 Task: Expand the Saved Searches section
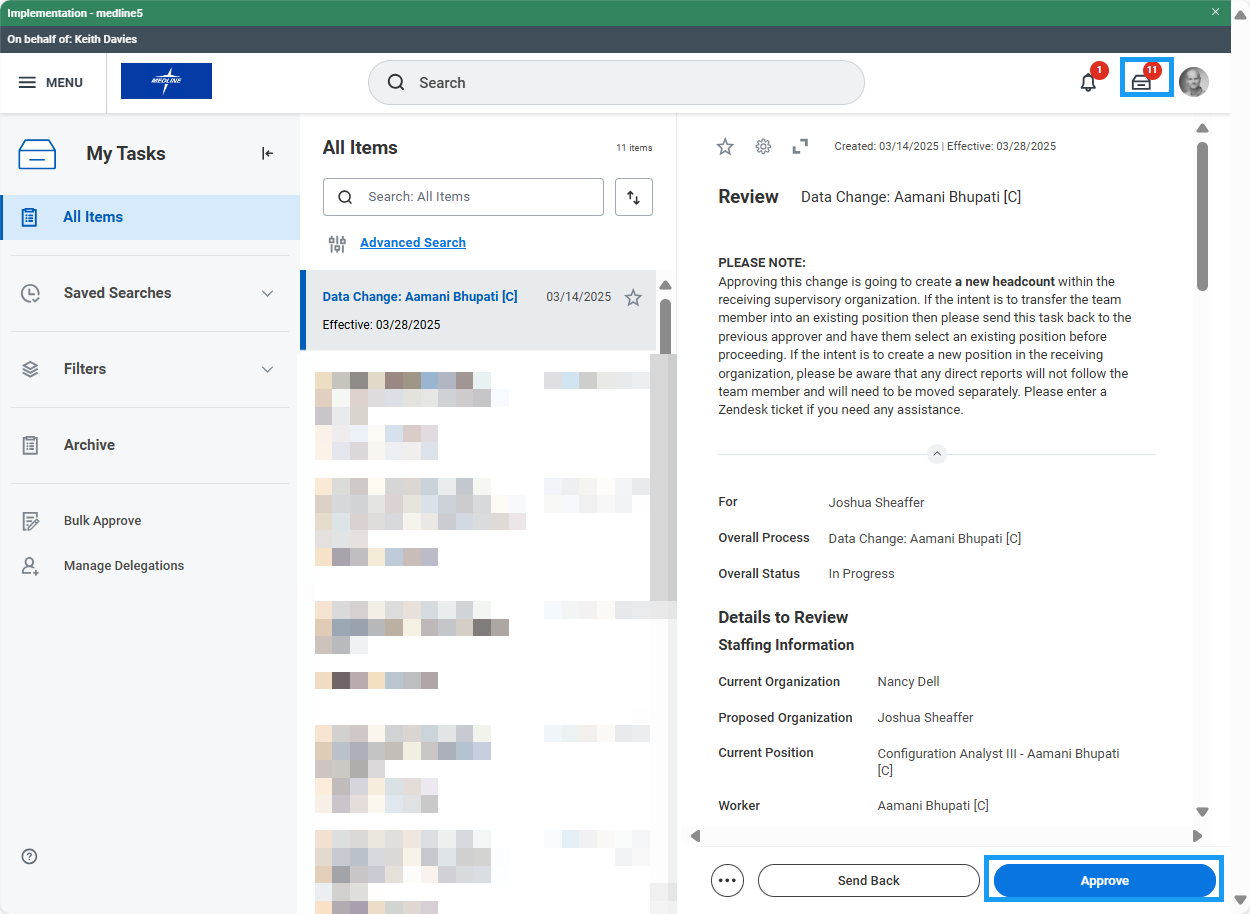click(x=267, y=293)
